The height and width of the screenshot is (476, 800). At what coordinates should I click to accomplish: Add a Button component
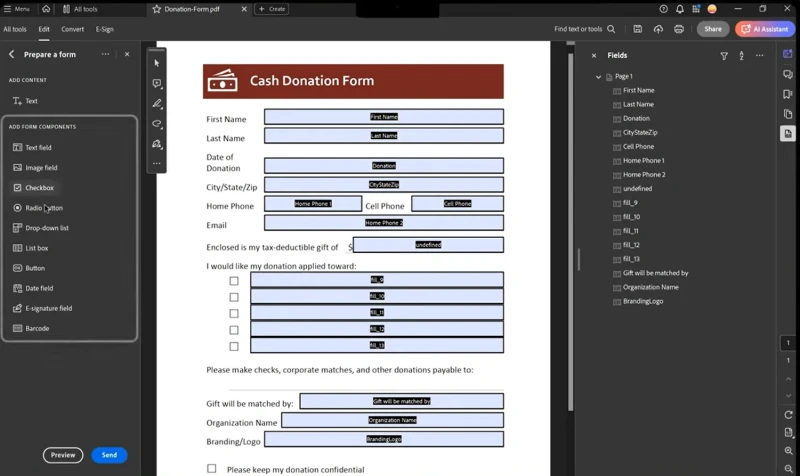[x=29, y=268]
